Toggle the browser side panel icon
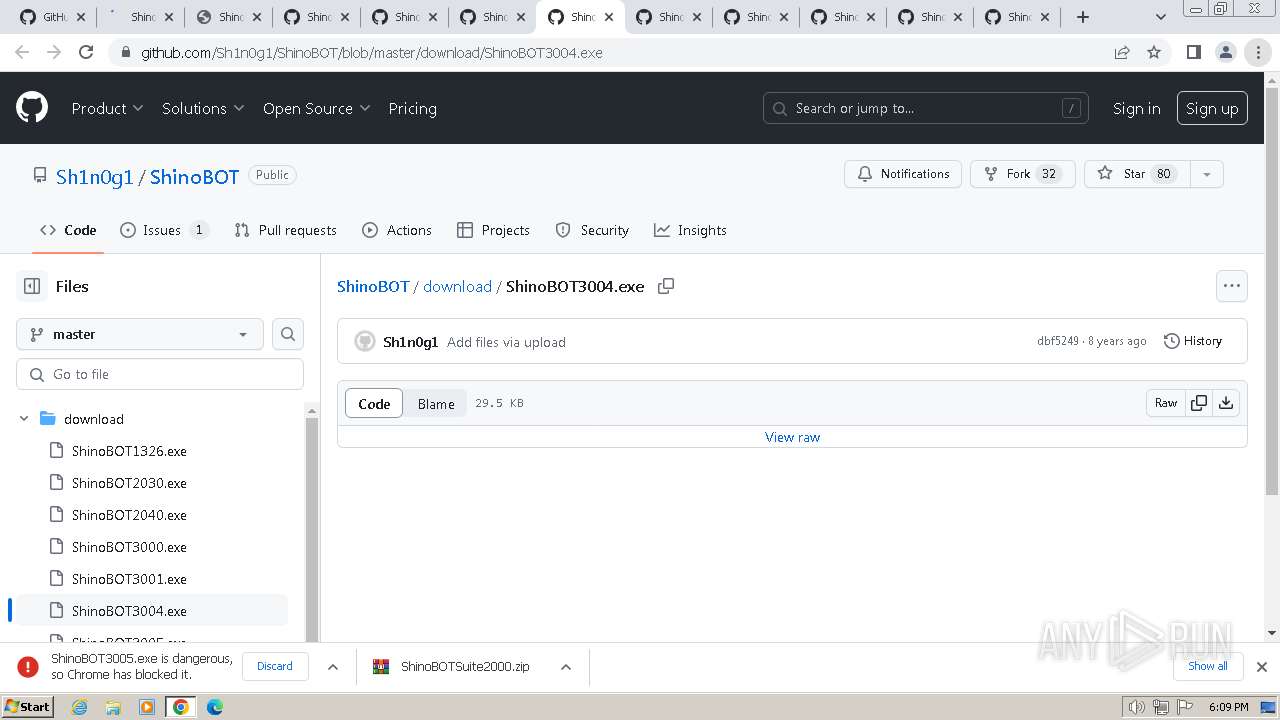Image resolution: width=1280 pixels, height=720 pixels. [x=1193, y=53]
